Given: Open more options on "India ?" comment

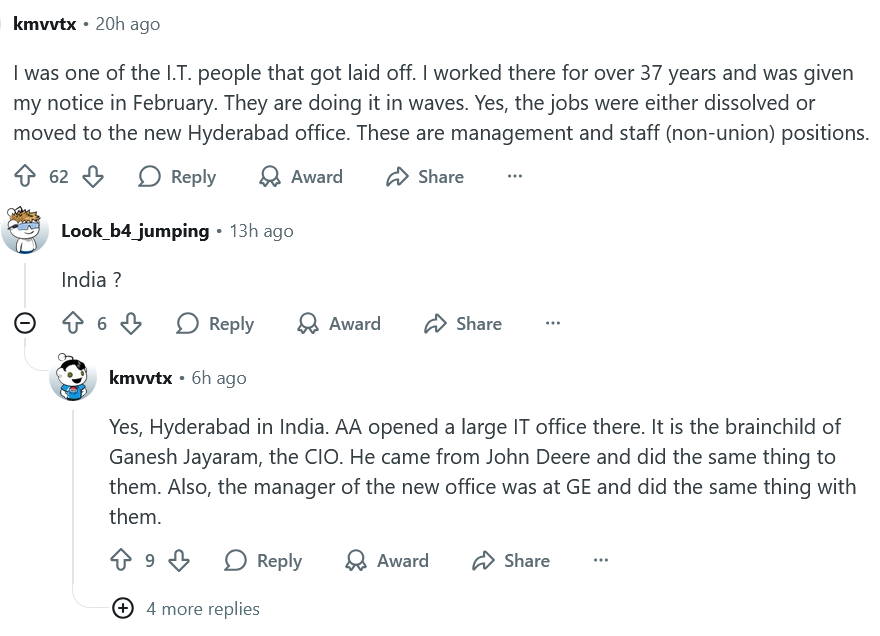Looking at the screenshot, I should click(x=553, y=324).
